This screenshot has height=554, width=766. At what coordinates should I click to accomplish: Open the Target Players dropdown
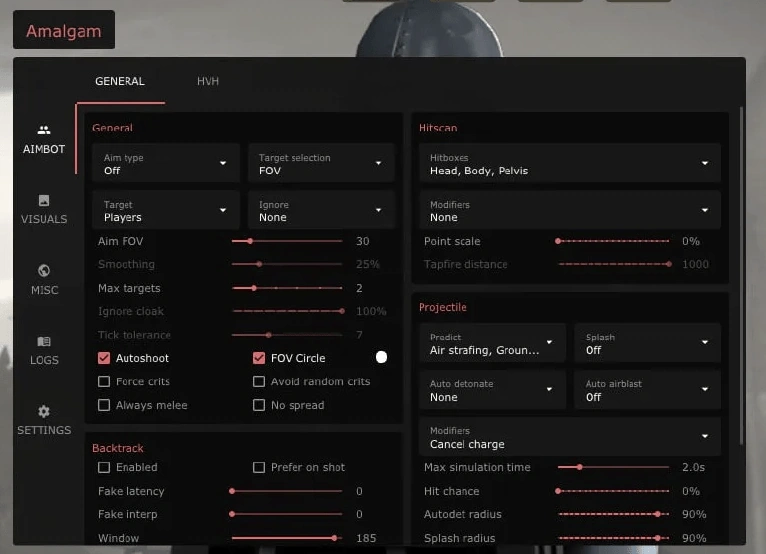166,210
